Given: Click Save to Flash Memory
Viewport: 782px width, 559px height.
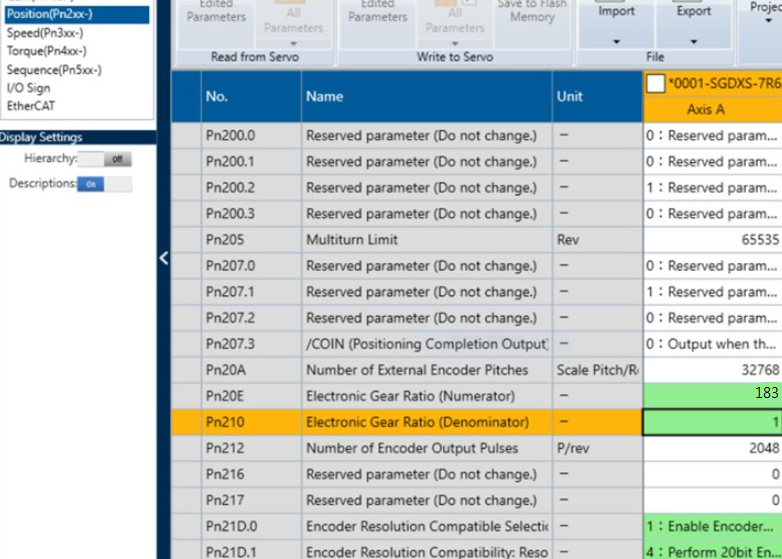Looking at the screenshot, I should (532, 14).
